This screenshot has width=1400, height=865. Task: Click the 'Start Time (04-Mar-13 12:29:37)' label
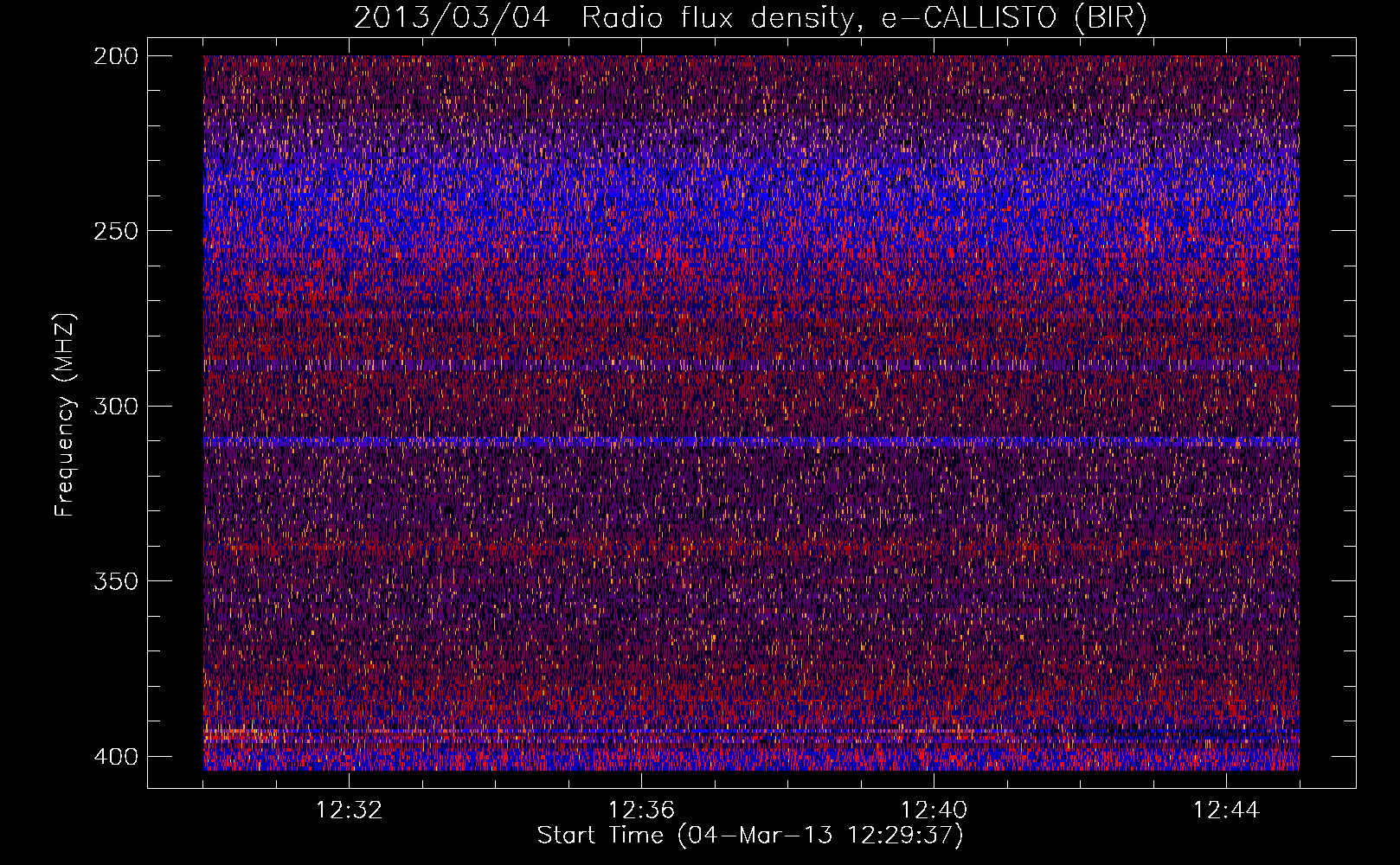pyautogui.click(x=750, y=836)
